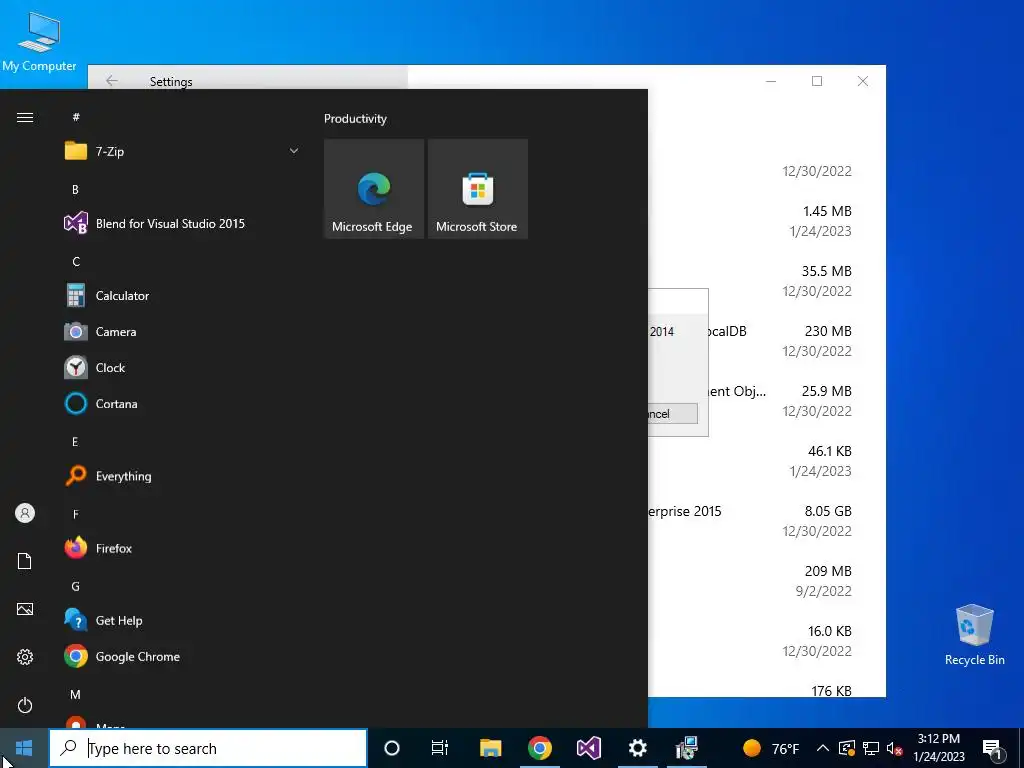
Task: Open File Explorer from taskbar
Action: (x=490, y=748)
